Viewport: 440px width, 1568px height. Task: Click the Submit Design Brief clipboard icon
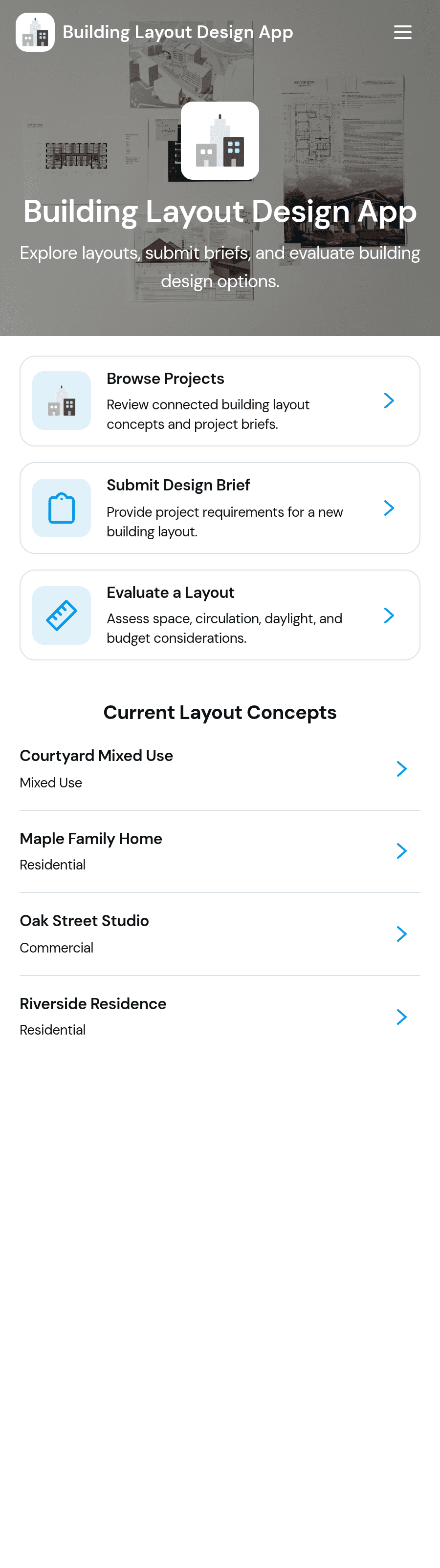click(x=62, y=509)
